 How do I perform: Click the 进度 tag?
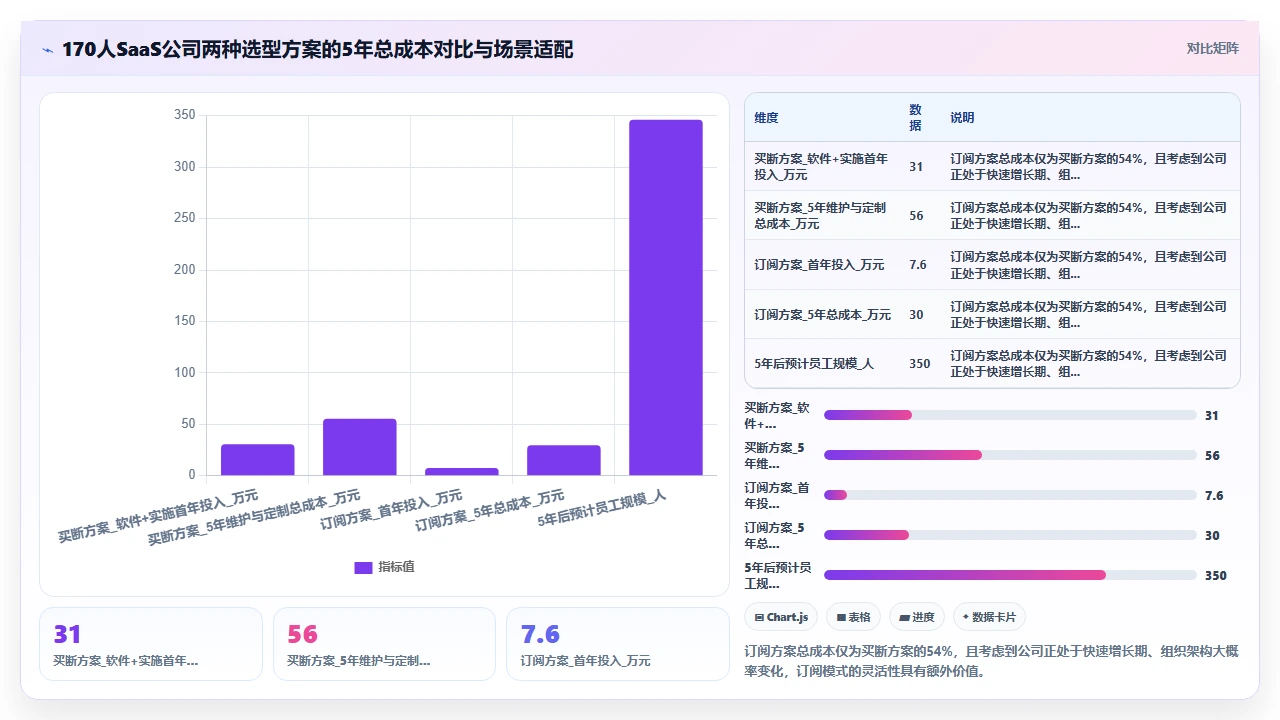tap(917, 617)
